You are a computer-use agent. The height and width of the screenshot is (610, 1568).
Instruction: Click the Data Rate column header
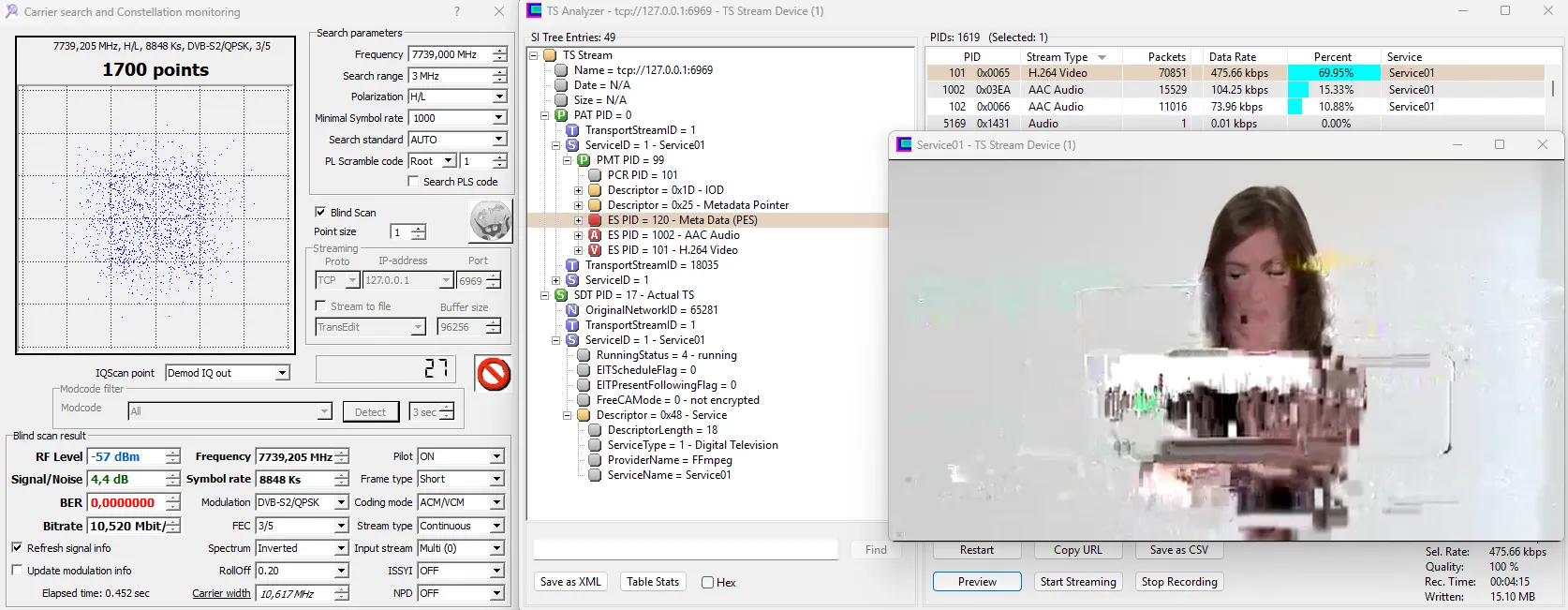(x=1233, y=57)
